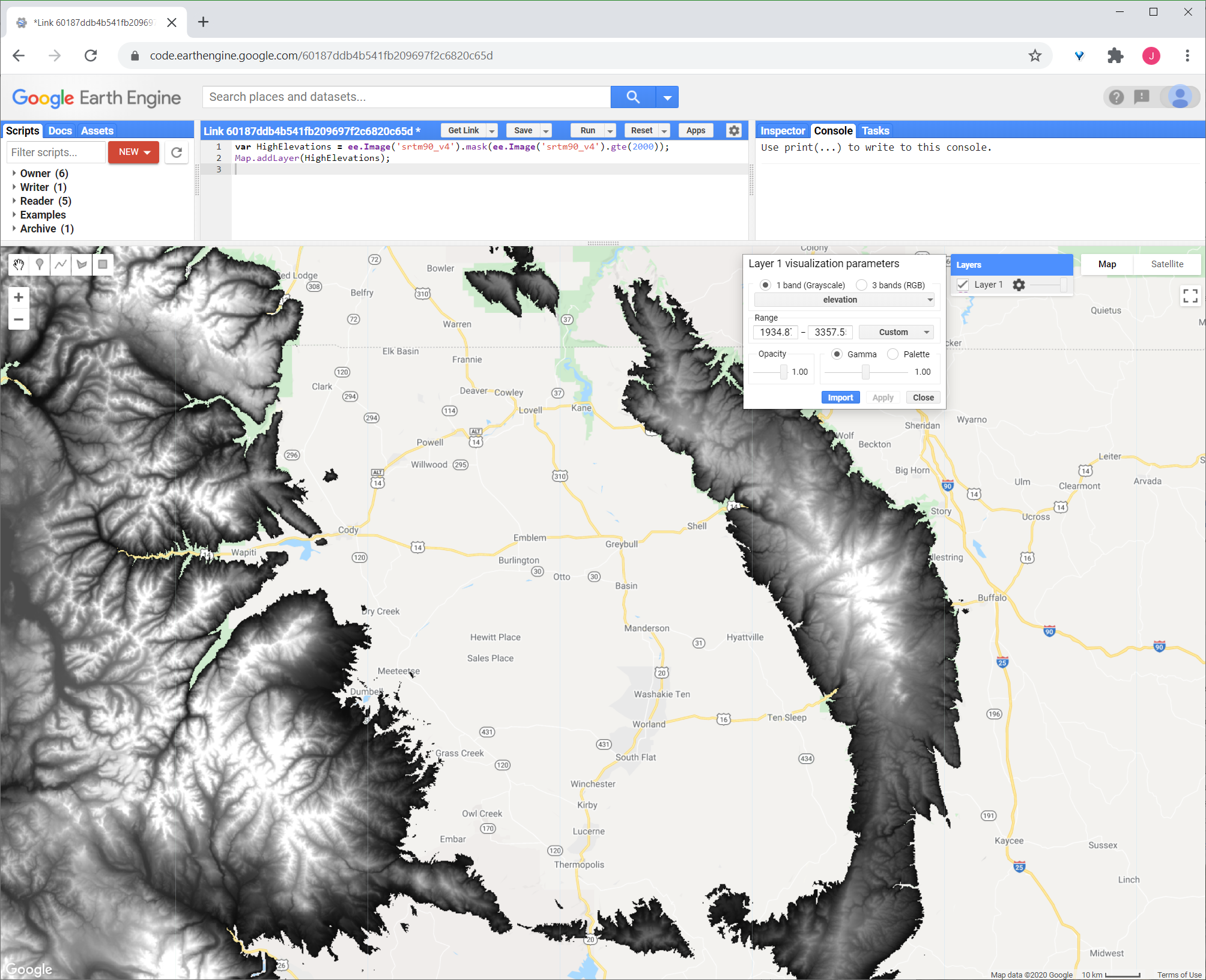Screen dimensions: 1206x980
Task: Select 1 band (Grayscale) option
Action: click(x=765, y=285)
